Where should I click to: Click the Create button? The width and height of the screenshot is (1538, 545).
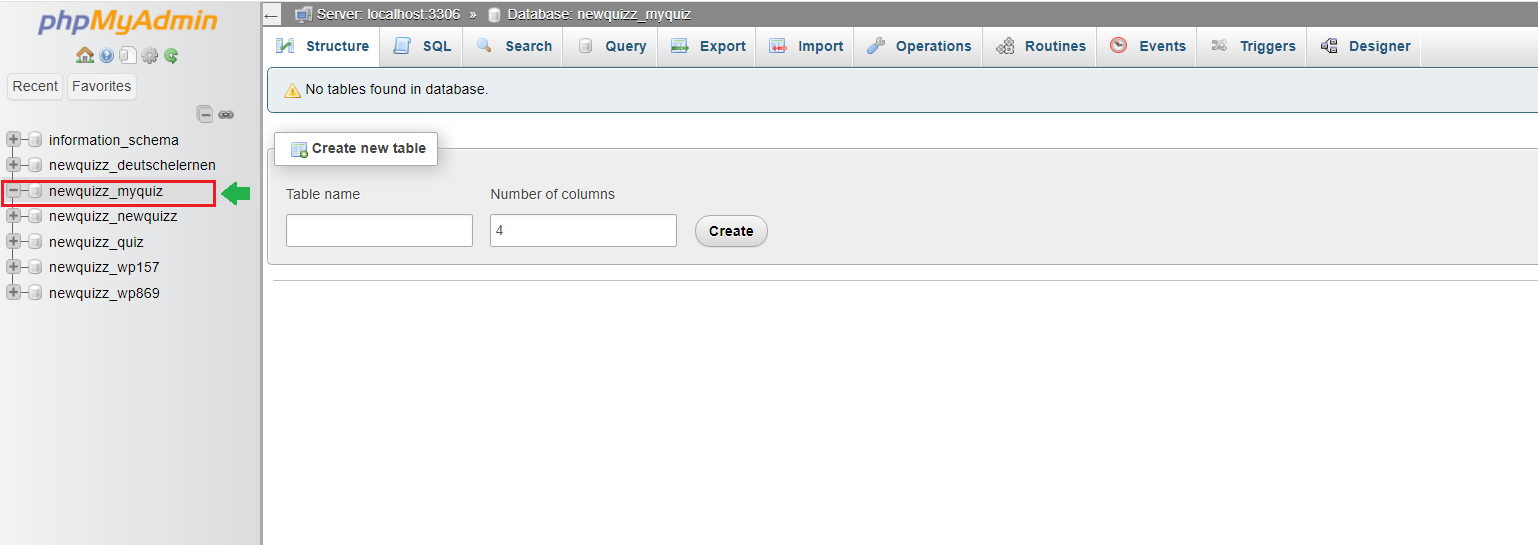click(x=731, y=231)
